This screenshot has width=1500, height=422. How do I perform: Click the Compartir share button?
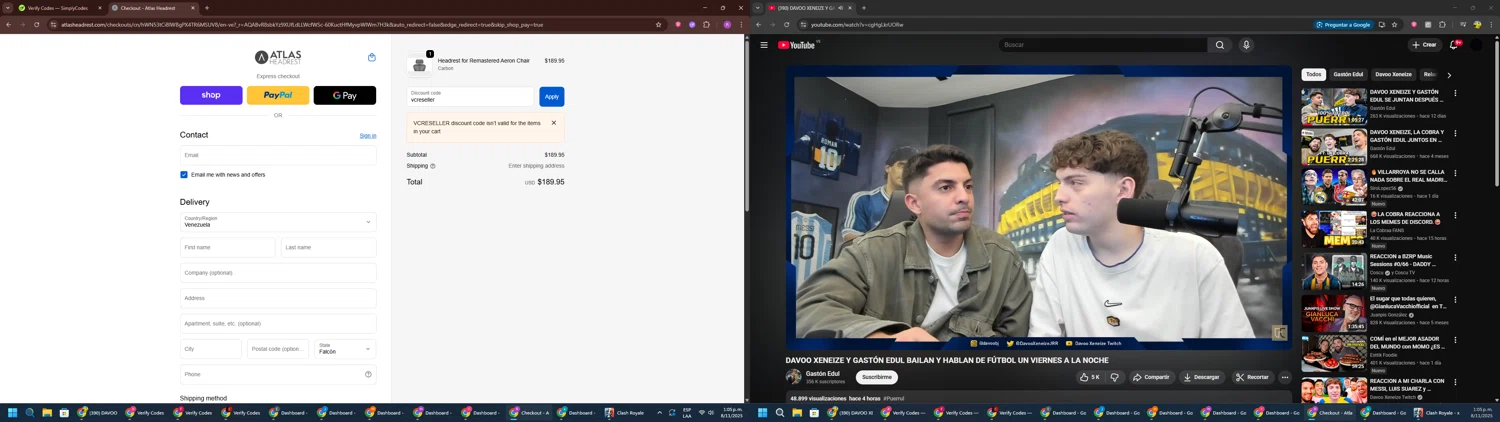[x=1151, y=377]
